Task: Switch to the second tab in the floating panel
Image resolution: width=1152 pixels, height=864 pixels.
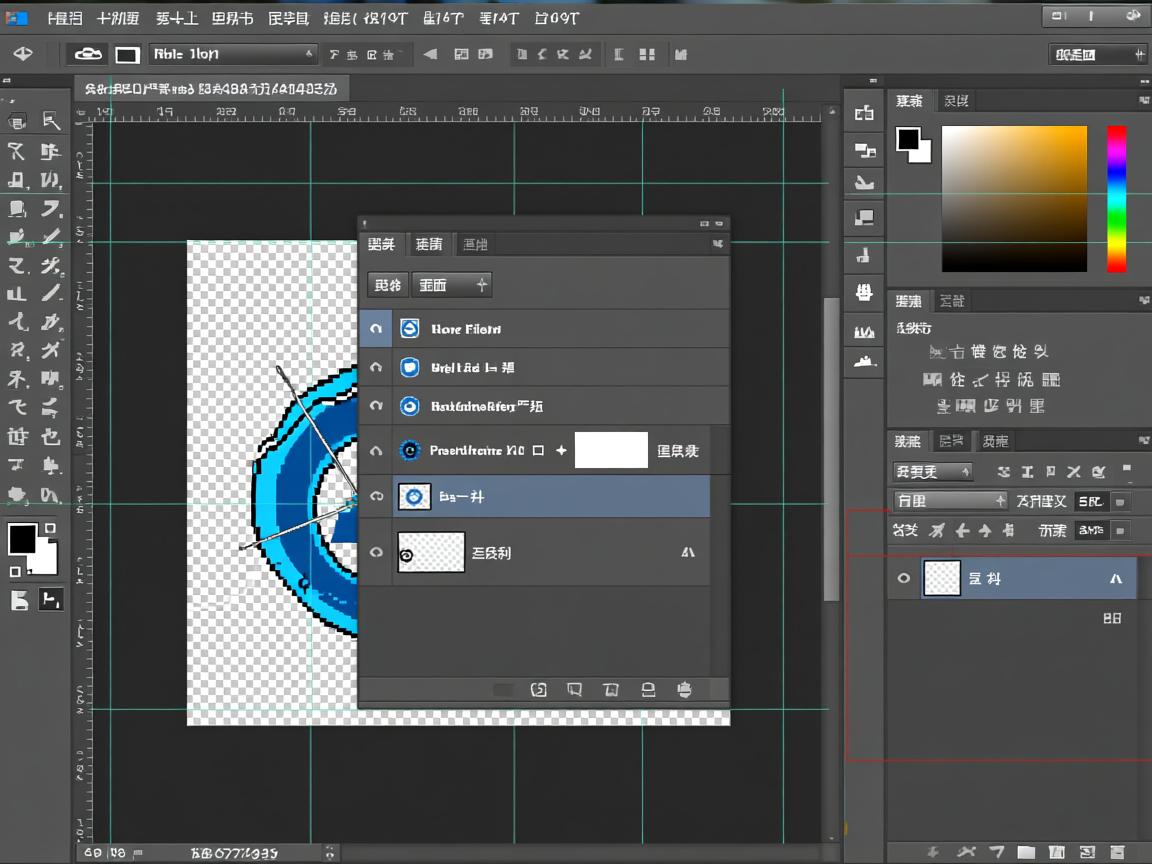Action: coord(429,244)
